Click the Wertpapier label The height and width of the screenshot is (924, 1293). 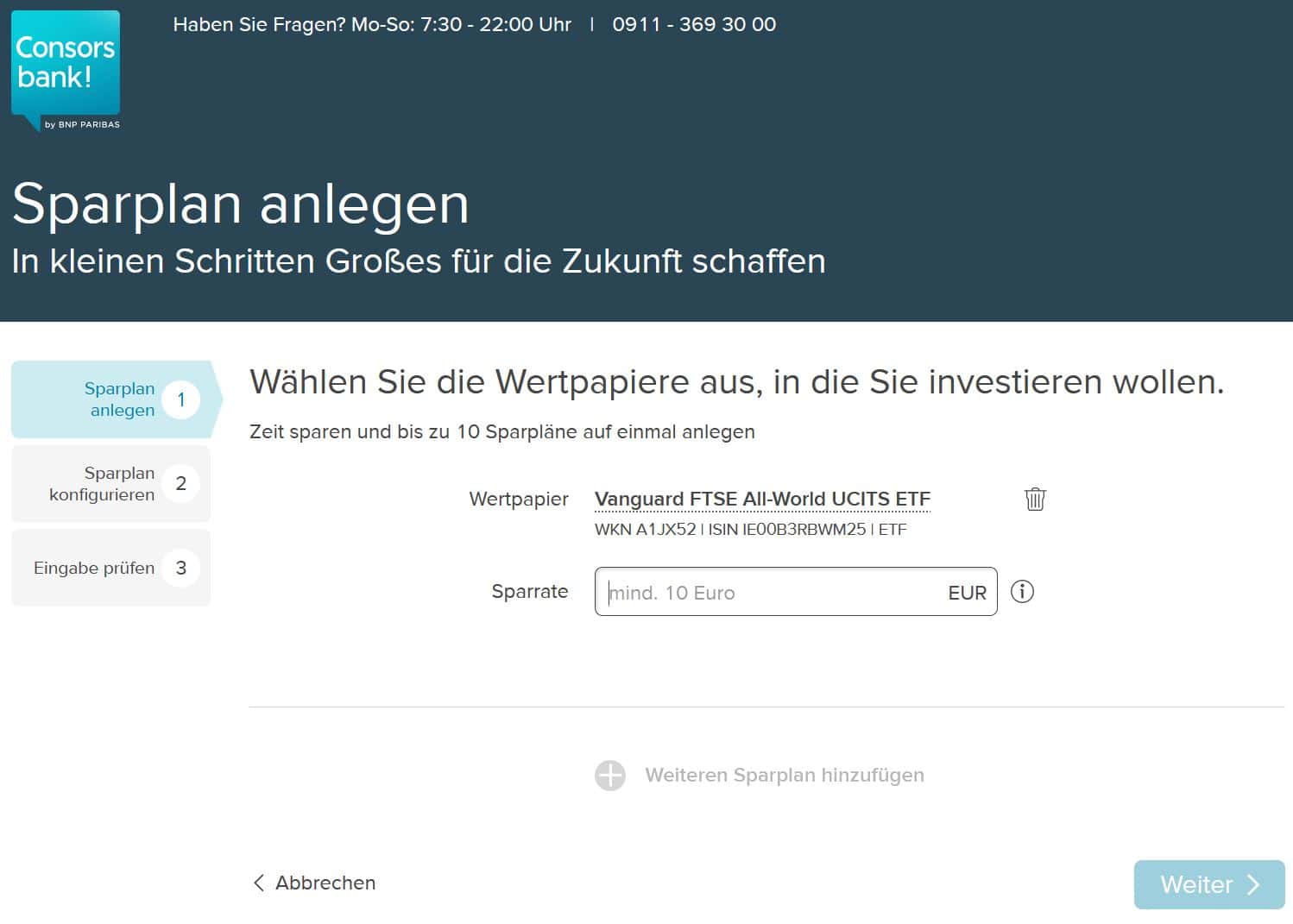point(519,499)
